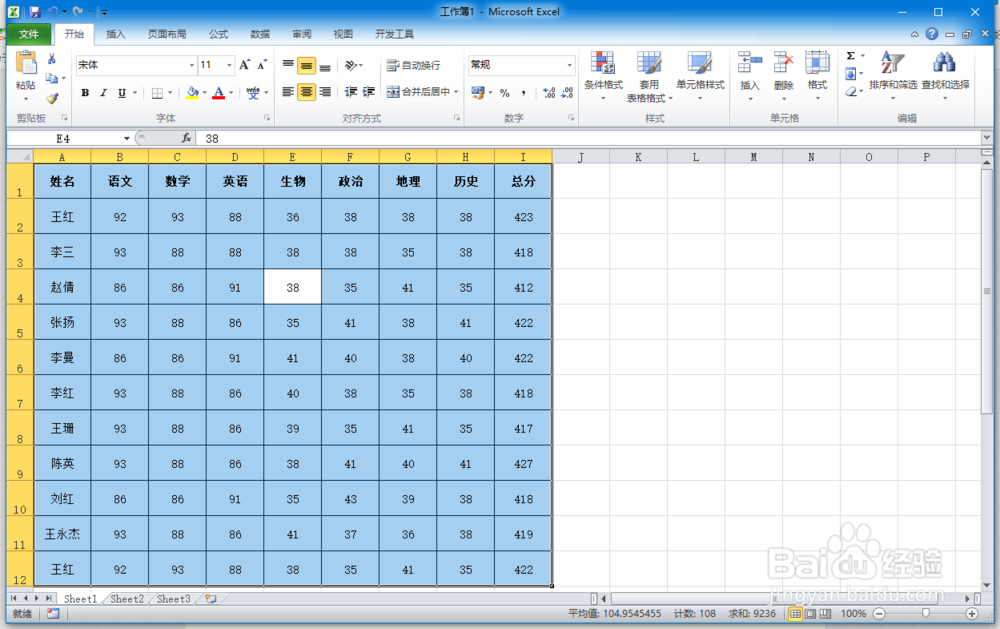1000x629 pixels.
Task: Open 单元格样式 cell styles gallery
Action: tap(700, 77)
